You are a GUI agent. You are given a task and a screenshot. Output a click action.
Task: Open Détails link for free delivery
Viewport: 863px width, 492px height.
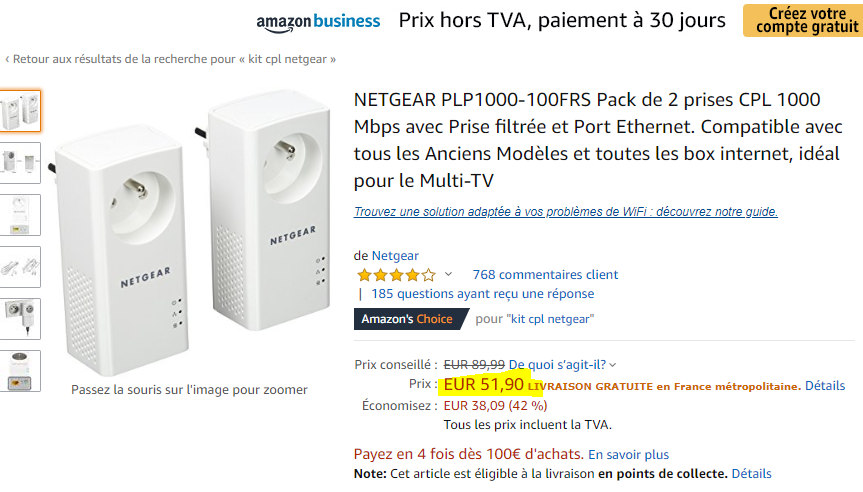825,386
